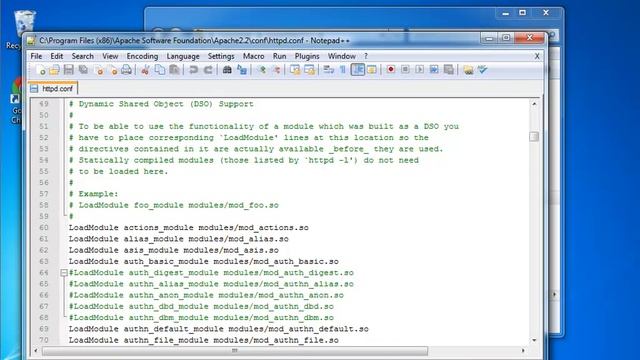This screenshot has height=360, width=640.
Task: Click the '#LoadModule authn_dbd_module' line
Action: pyautogui.click(x=201, y=306)
